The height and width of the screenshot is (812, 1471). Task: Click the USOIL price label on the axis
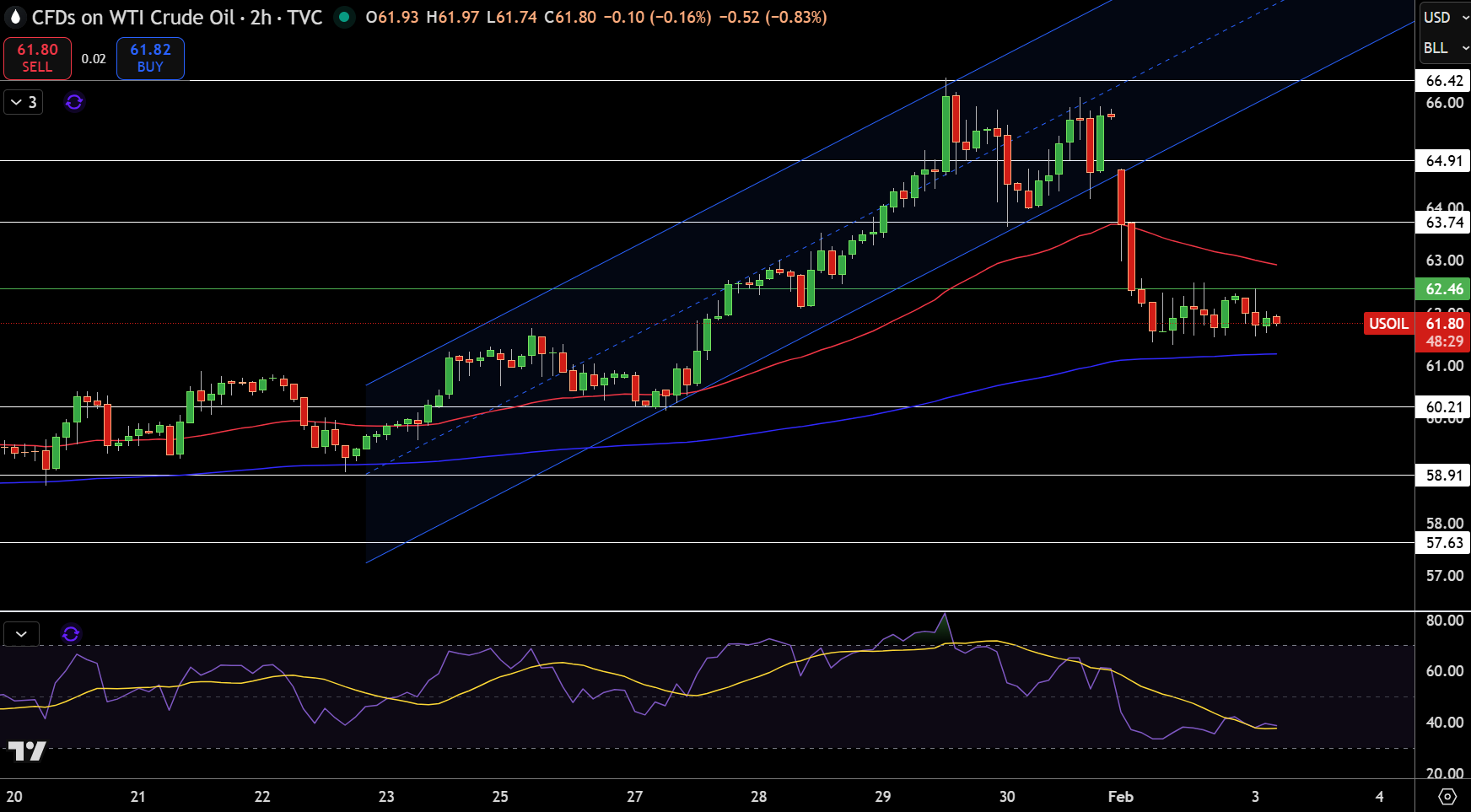point(1387,324)
